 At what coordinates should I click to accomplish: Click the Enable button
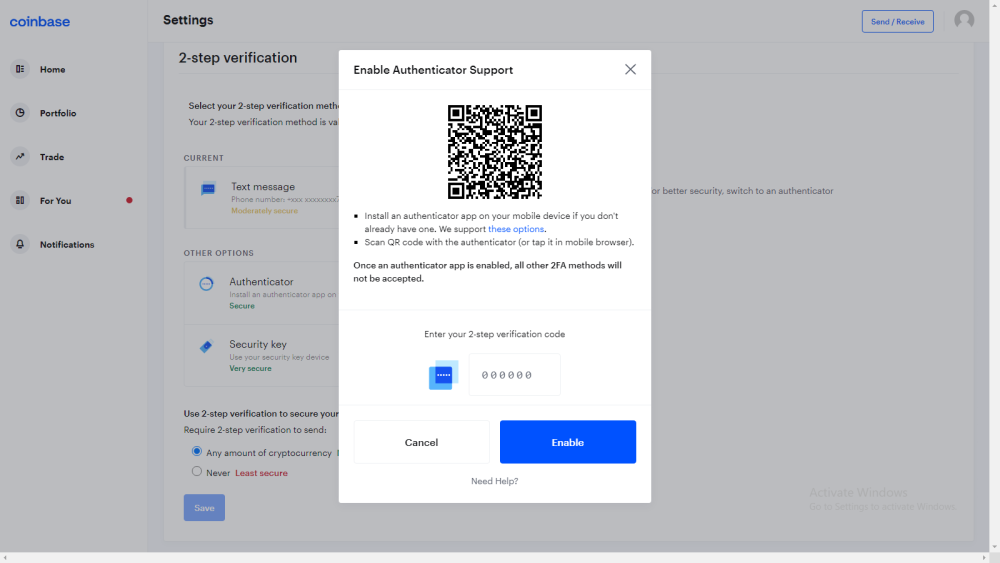568,442
